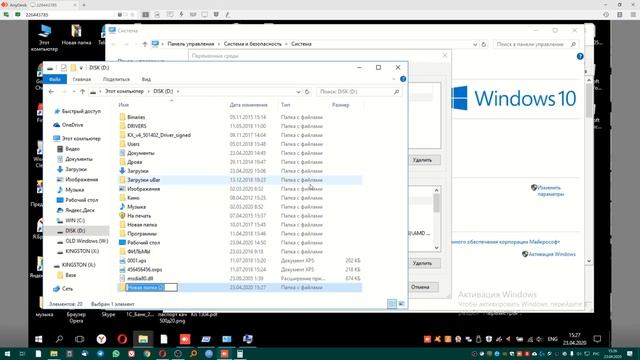Collapse the Explorer ribbon chevron
The height and width of the screenshot is (360, 640).
[394, 79]
